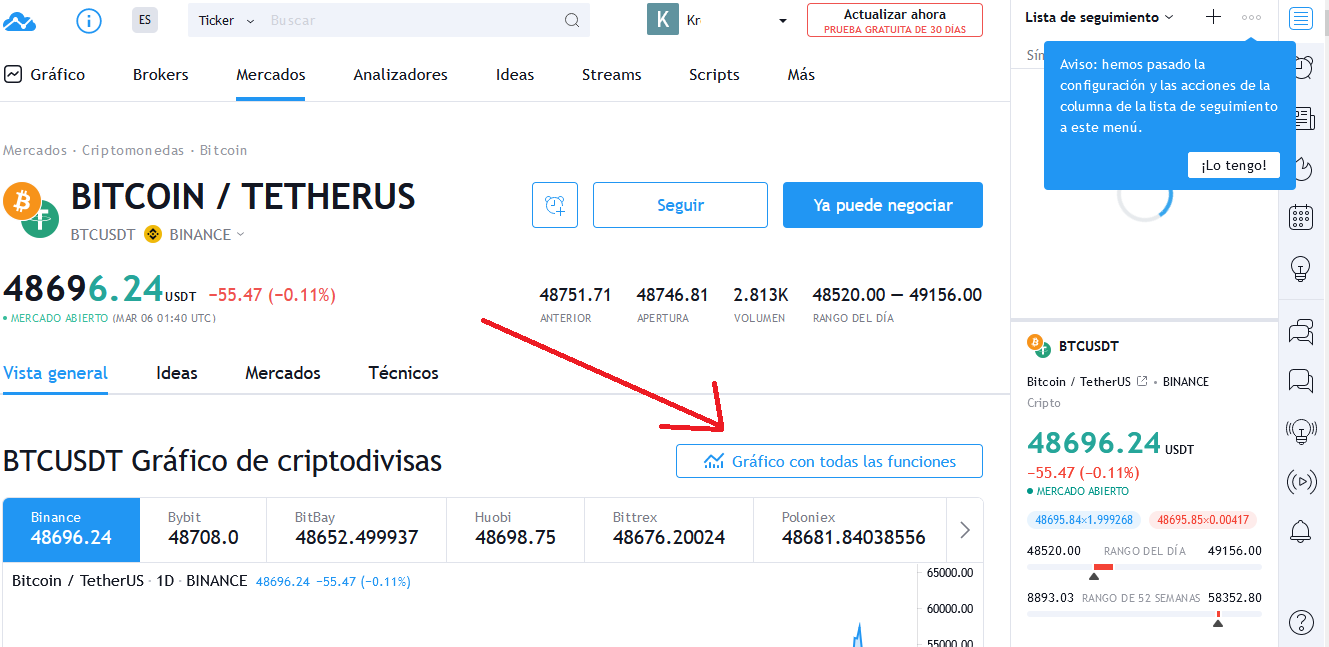Viewport: 1329px width, 647px height.
Task: Click the Binance logo beside BTCUSDT
Action: point(153,234)
